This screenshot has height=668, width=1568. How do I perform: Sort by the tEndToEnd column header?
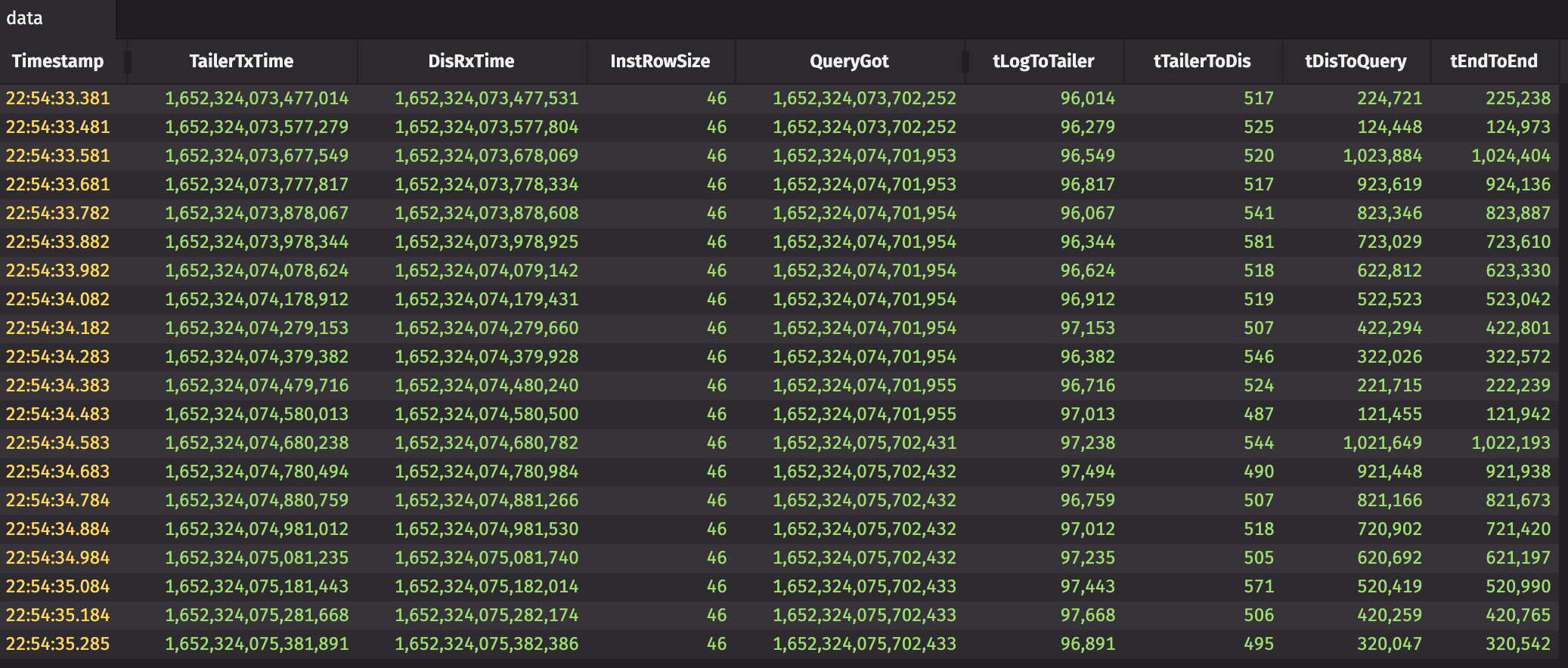coord(1493,61)
